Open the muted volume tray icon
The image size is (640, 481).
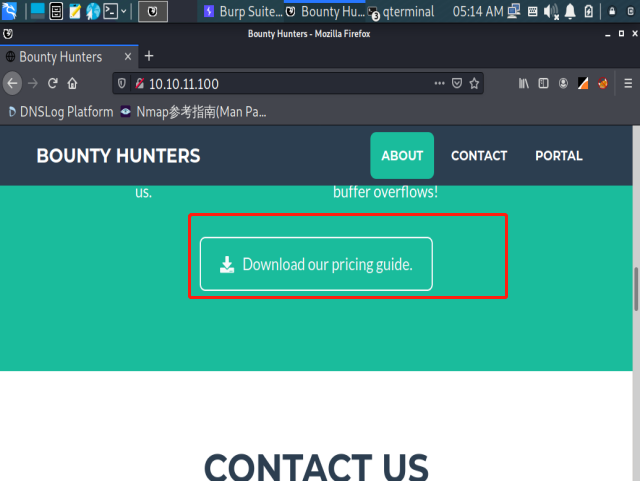tap(551, 11)
